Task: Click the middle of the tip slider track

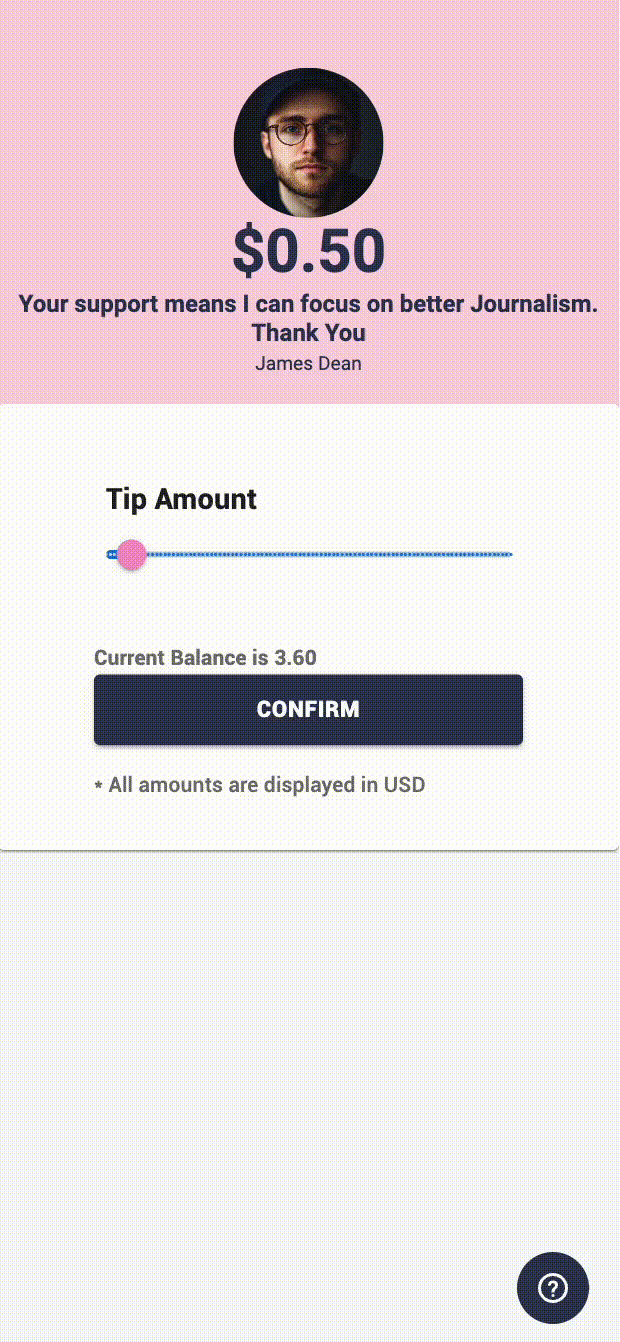Action: [x=310, y=554]
